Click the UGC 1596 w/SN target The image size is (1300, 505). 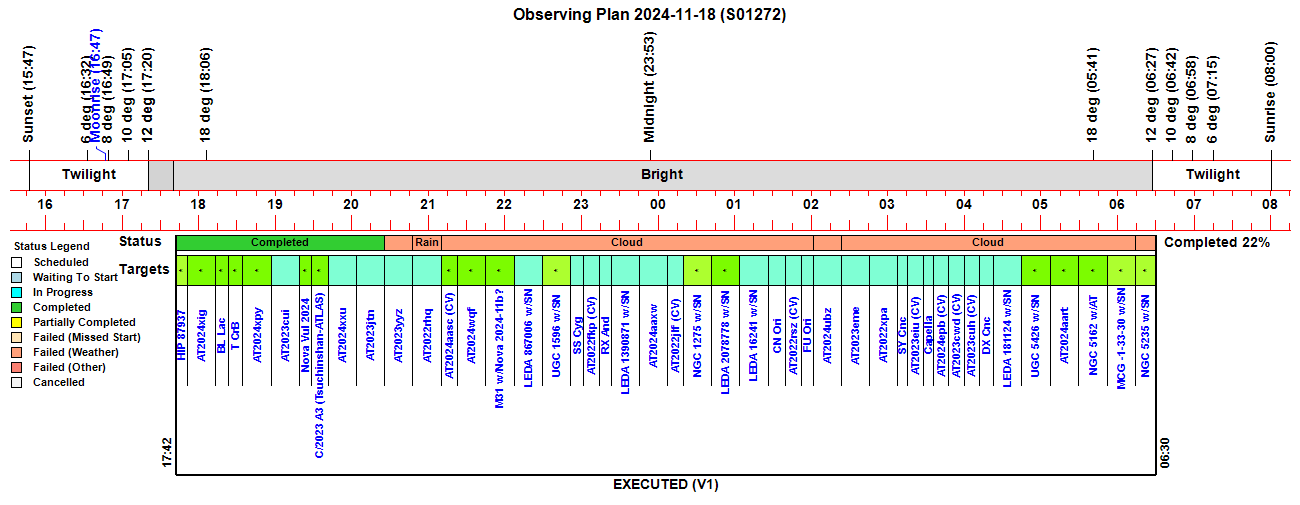[556, 338]
